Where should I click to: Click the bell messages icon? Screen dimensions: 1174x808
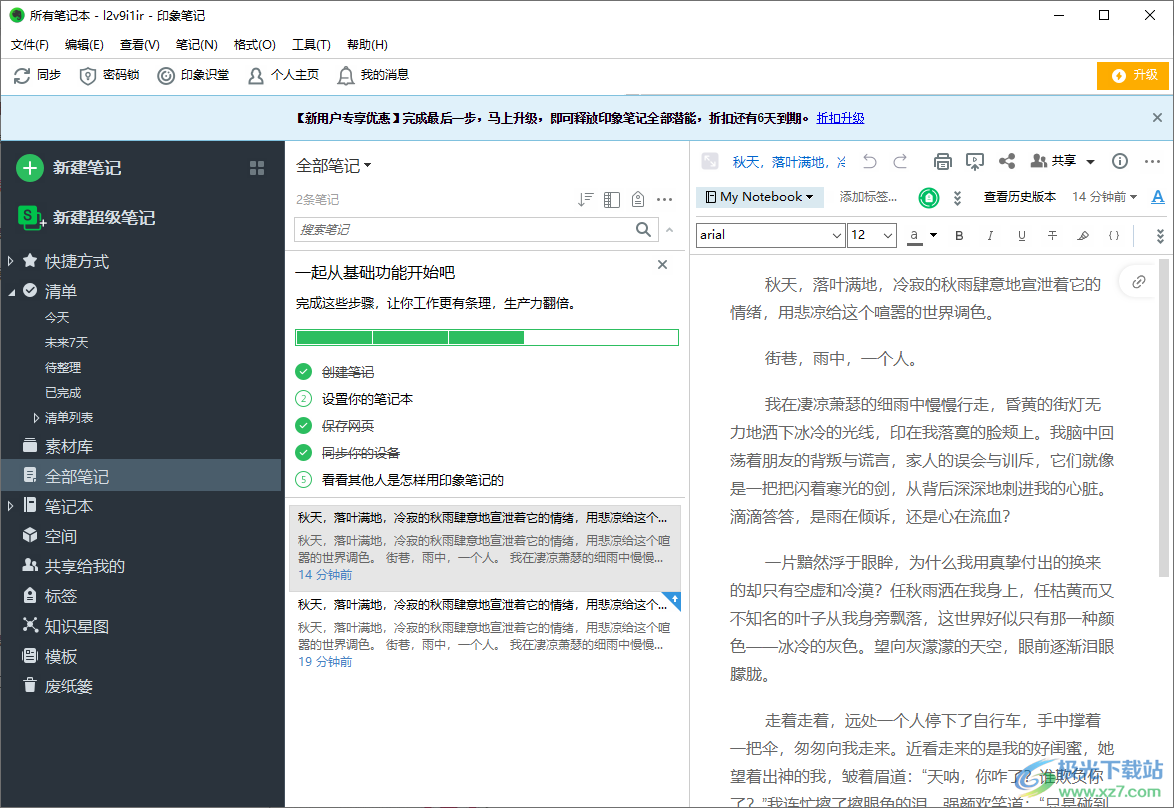345,75
